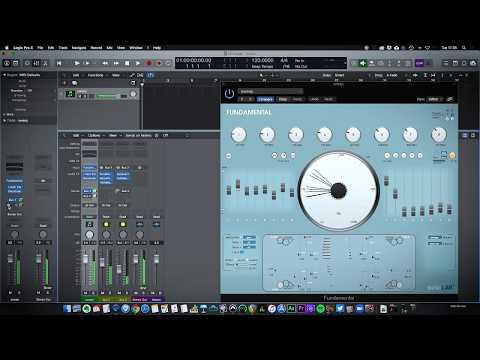Open Spotlight search in menu bar
The image size is (480, 360).
tap(464, 48)
